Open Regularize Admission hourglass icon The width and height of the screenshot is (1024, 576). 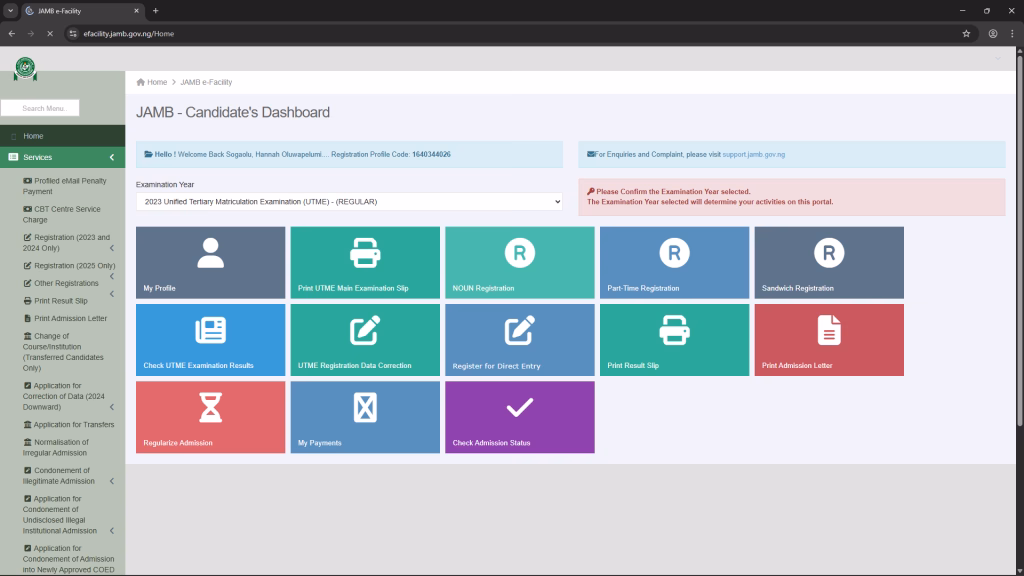tap(210, 407)
